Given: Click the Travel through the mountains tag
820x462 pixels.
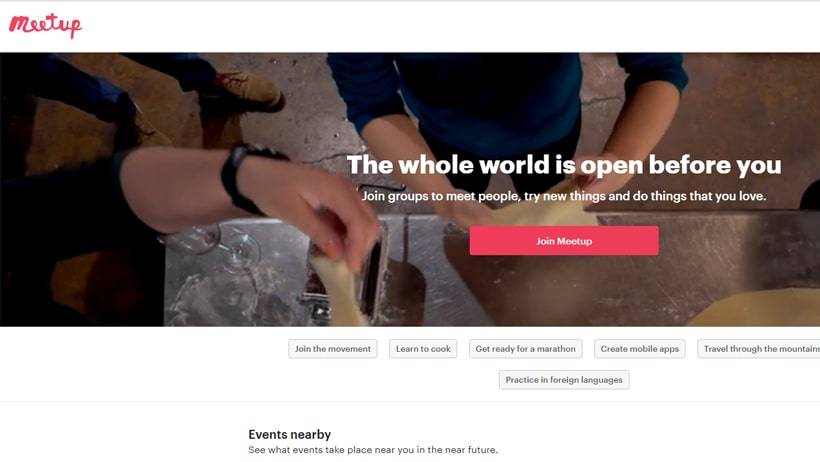Looking at the screenshot, I should (759, 349).
